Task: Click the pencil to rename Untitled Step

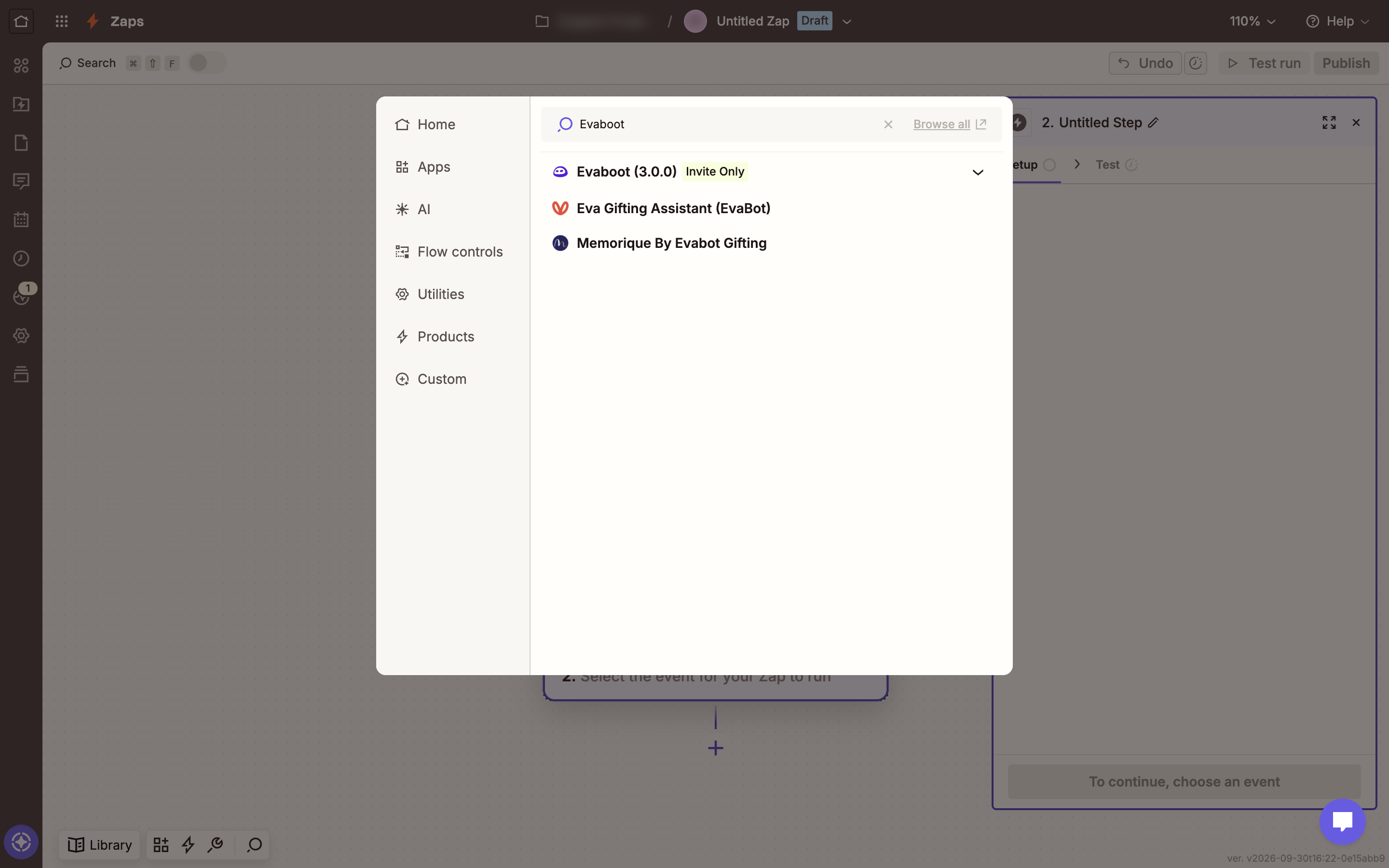Action: pyautogui.click(x=1153, y=122)
